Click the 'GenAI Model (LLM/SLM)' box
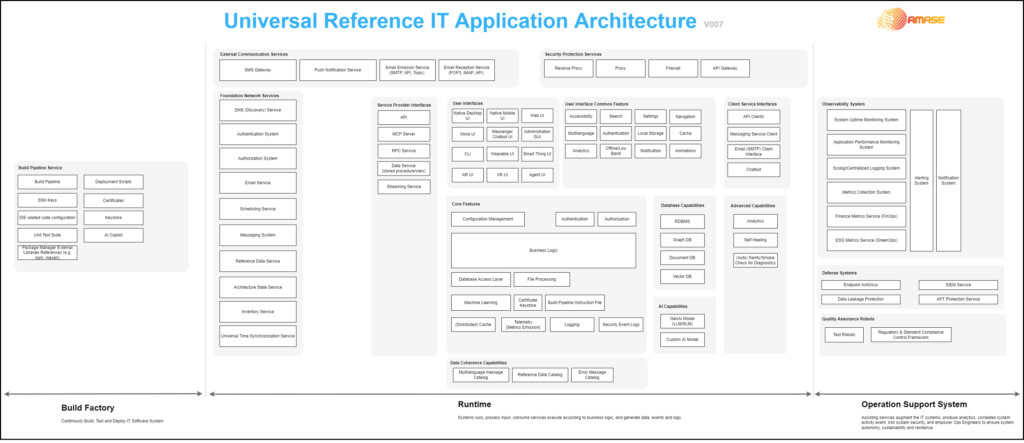The image size is (1024, 443). (682, 321)
